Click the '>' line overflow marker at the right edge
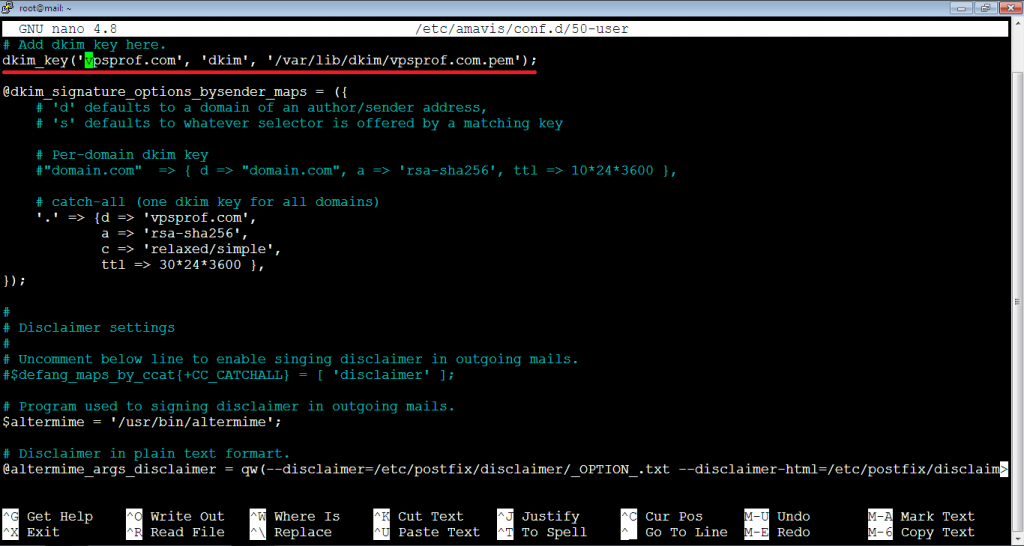This screenshot has height=546, width=1024. pyautogui.click(x=1003, y=469)
